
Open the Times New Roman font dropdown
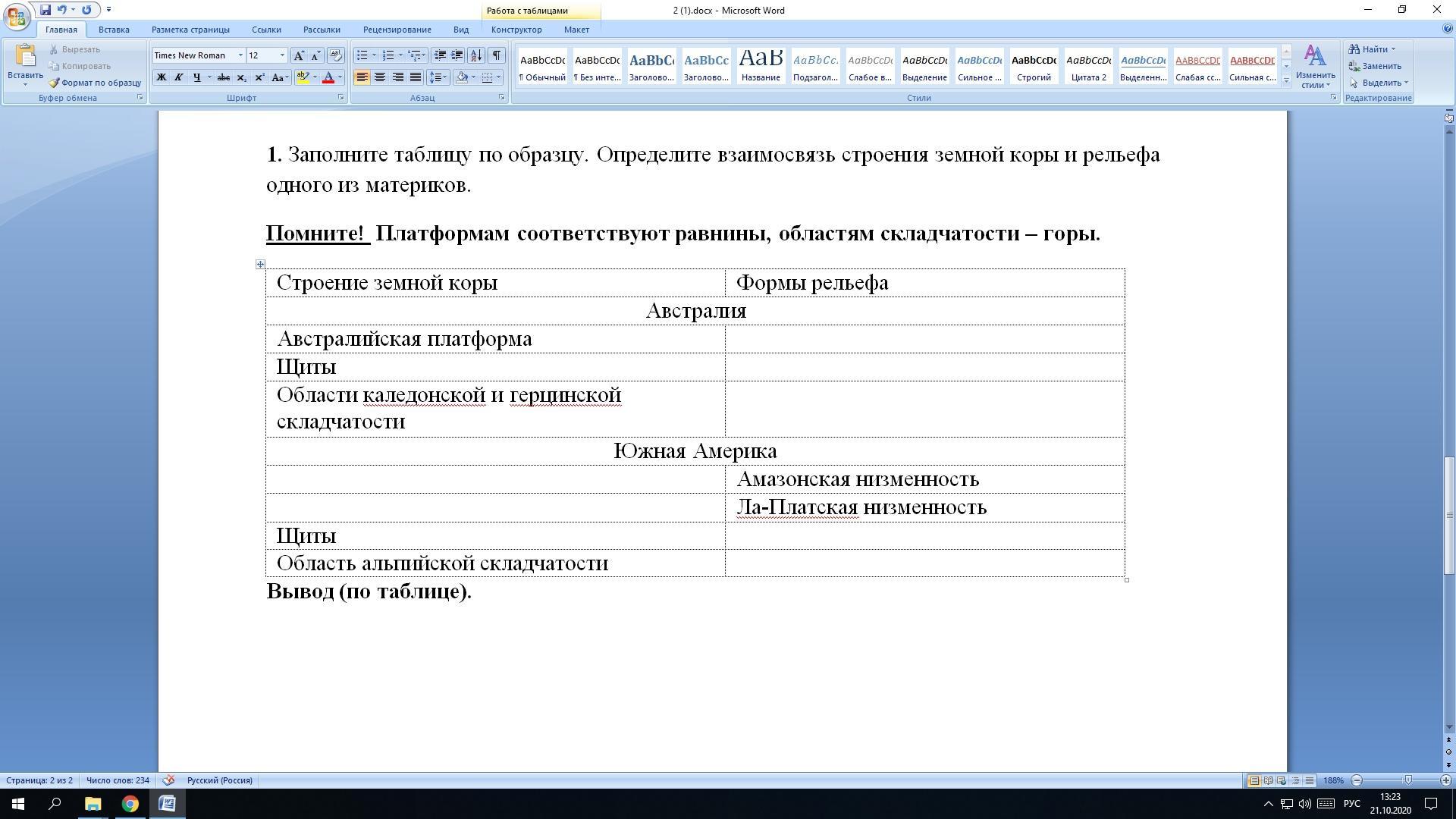click(x=240, y=55)
